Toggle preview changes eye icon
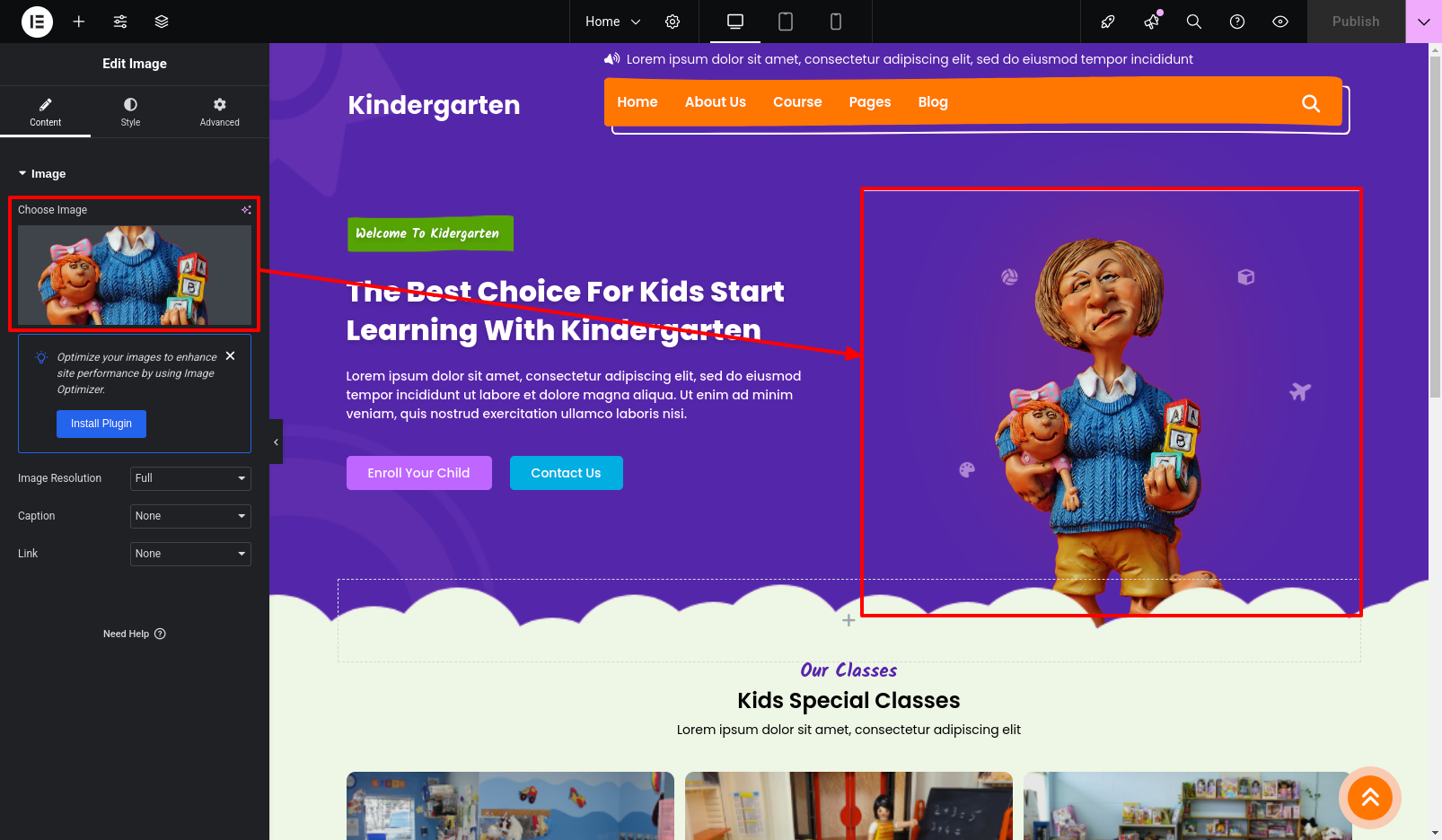Viewport: 1442px width, 840px height. tap(1280, 22)
